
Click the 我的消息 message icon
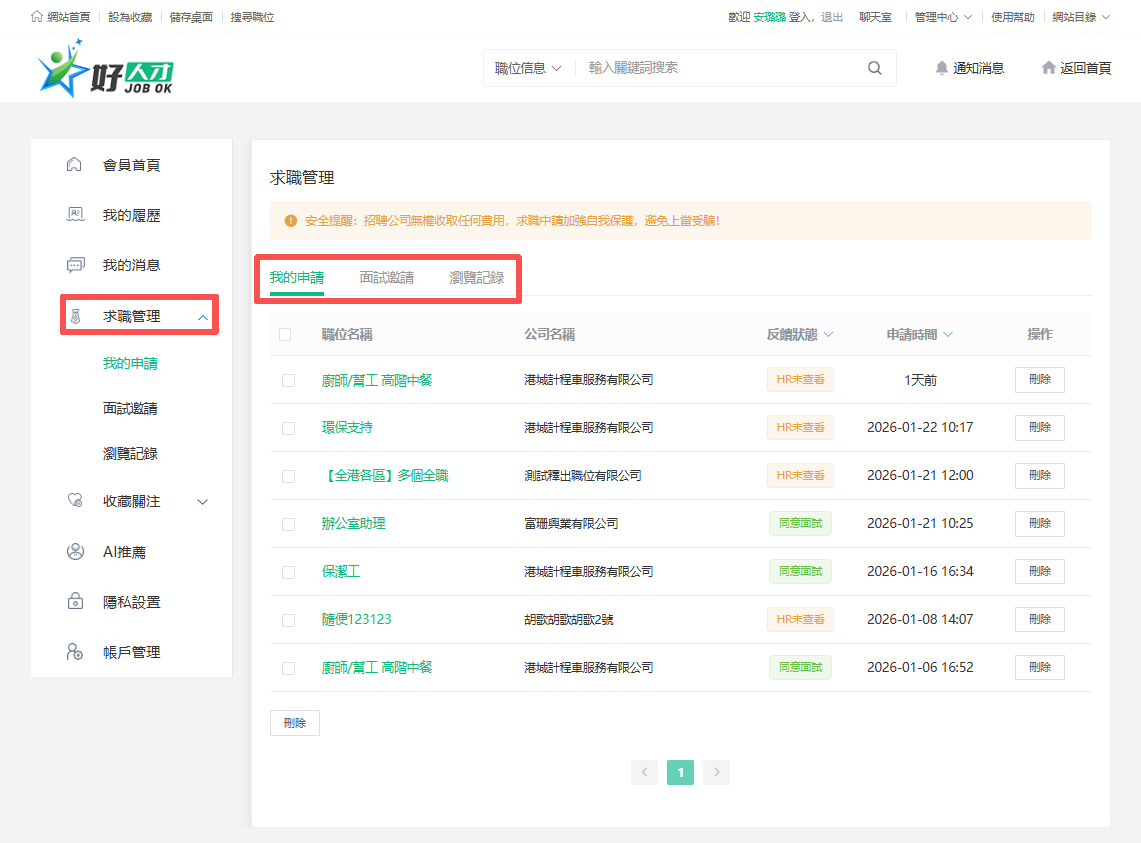tap(74, 265)
